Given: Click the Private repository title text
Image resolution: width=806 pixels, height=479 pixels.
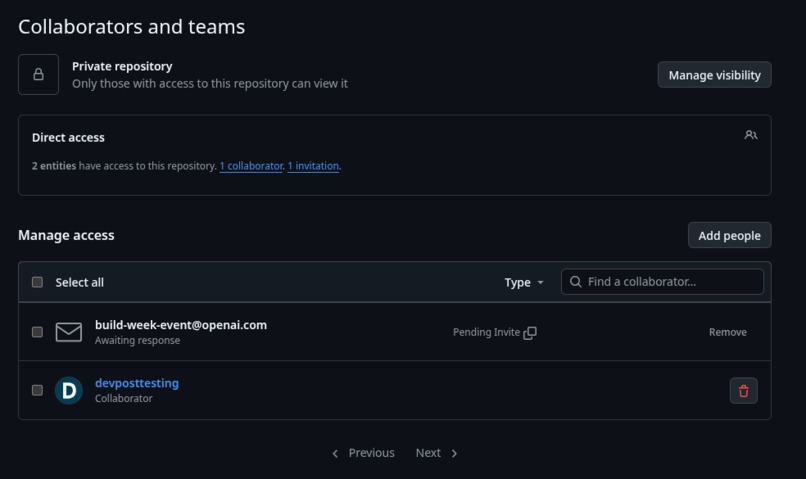Looking at the screenshot, I should click(x=122, y=66).
